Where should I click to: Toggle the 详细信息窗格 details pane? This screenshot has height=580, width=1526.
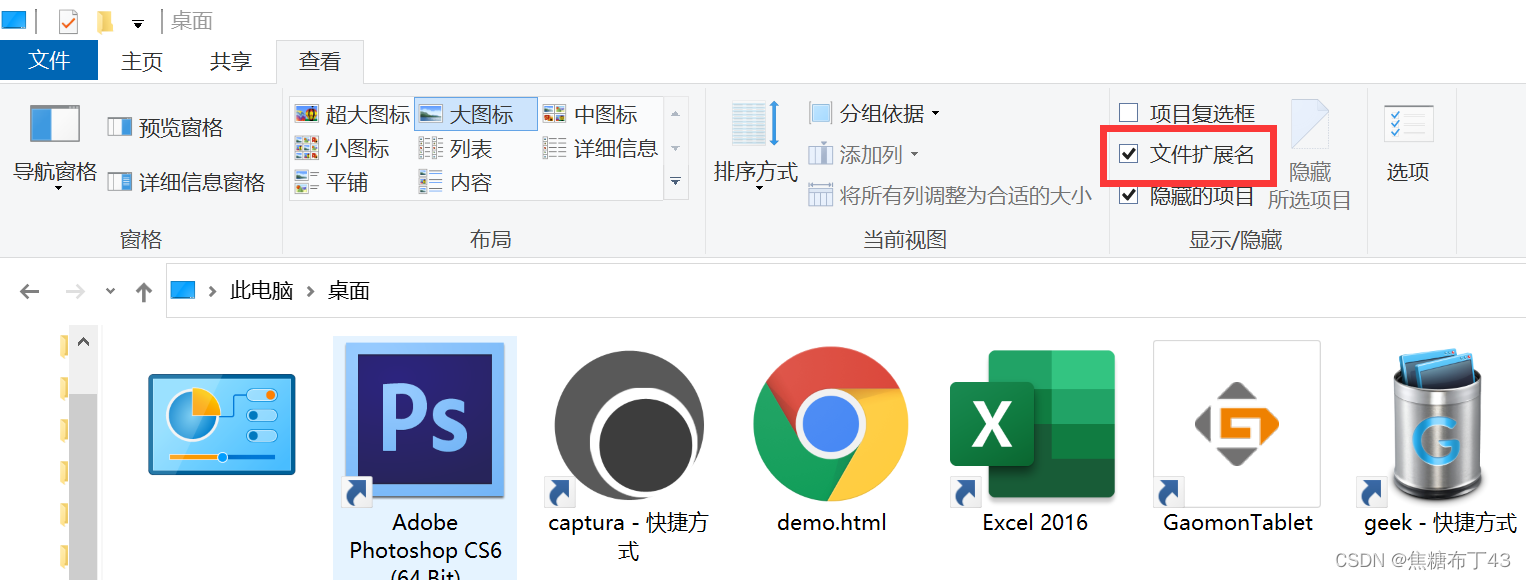coord(186,182)
